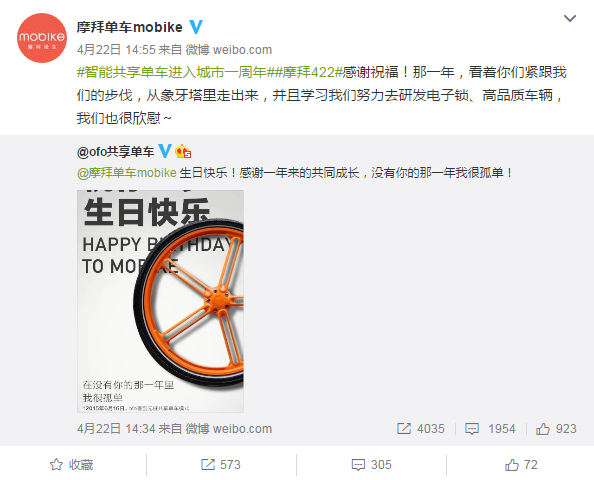Like the original ofo post with 923
Viewport: 594px width, 480px height.
542,428
